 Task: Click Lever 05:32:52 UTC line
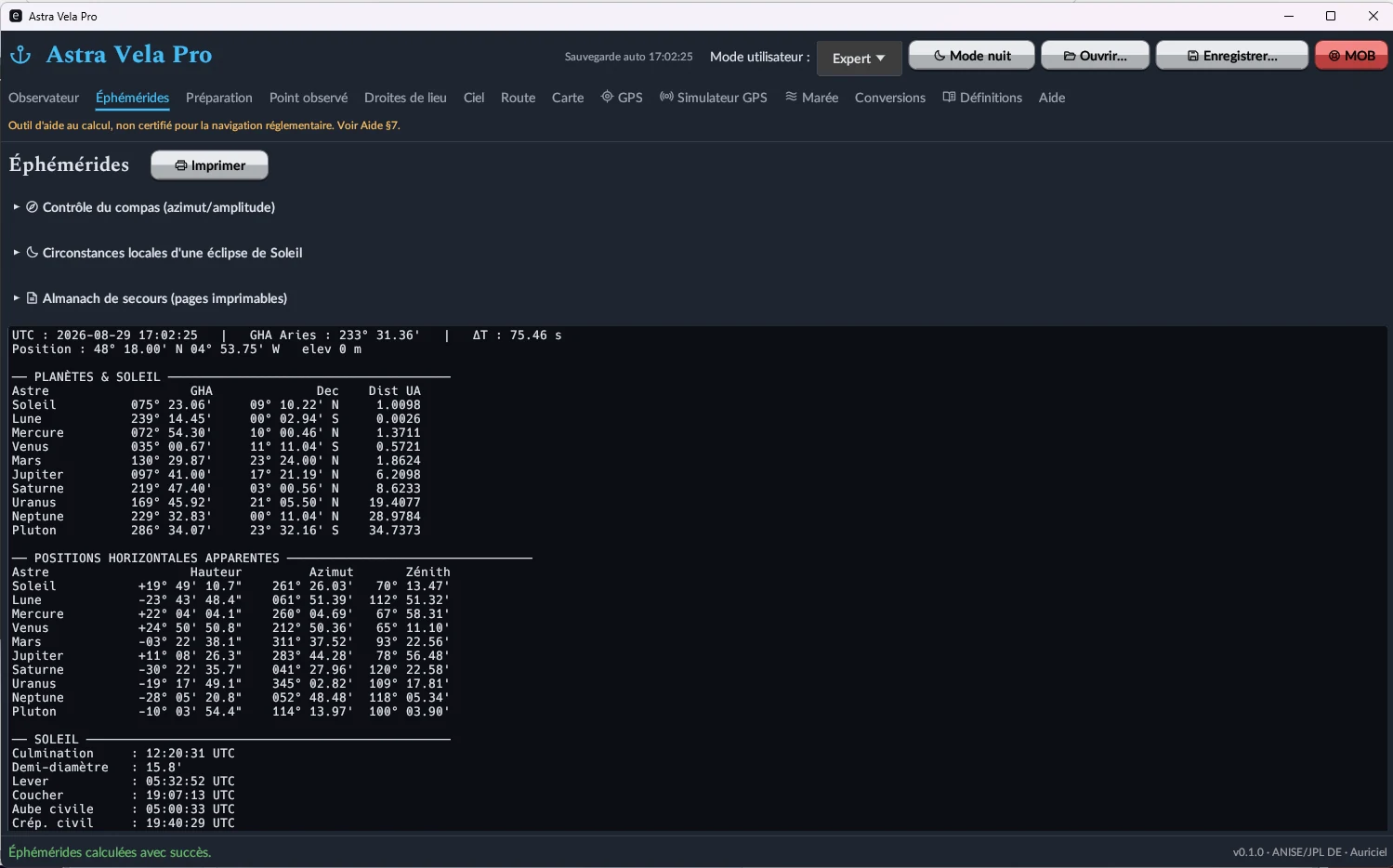coord(124,782)
